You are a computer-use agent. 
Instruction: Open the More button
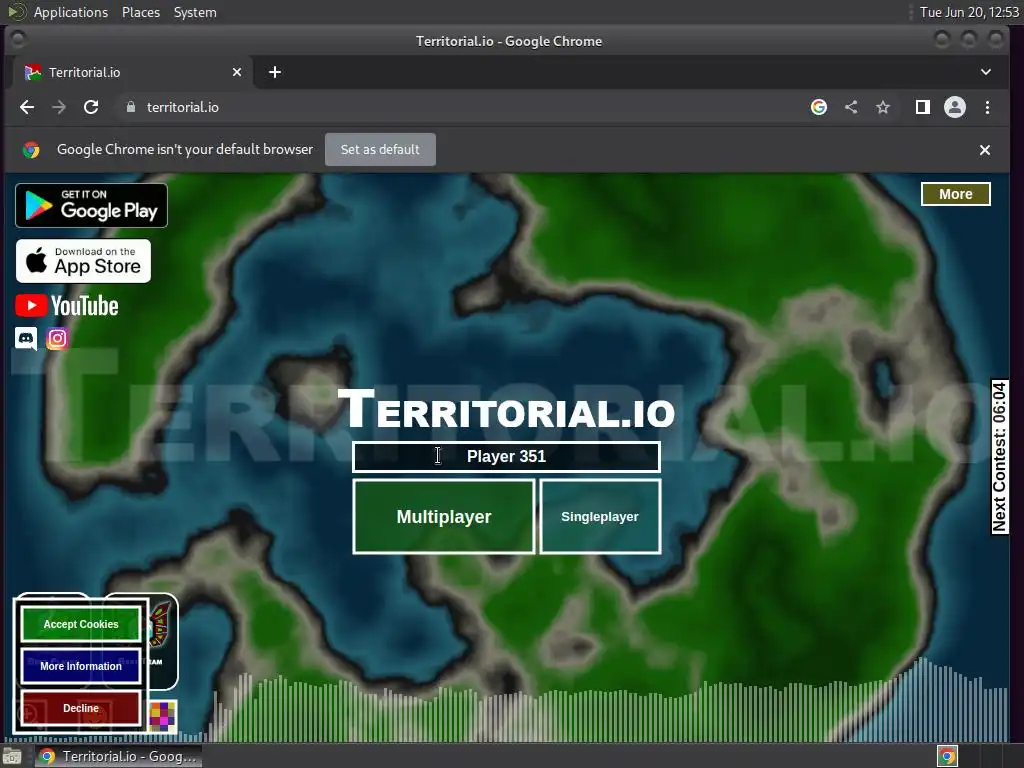click(955, 194)
